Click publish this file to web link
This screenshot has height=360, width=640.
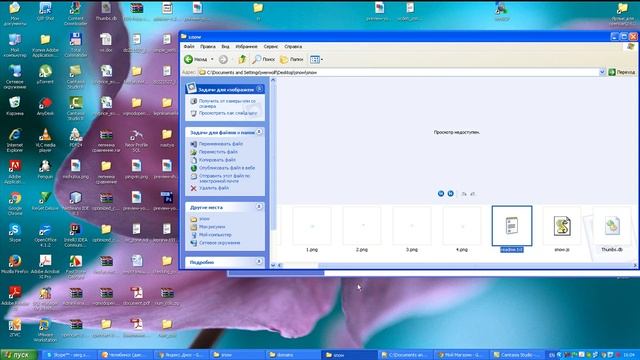pyautogui.click(x=227, y=168)
